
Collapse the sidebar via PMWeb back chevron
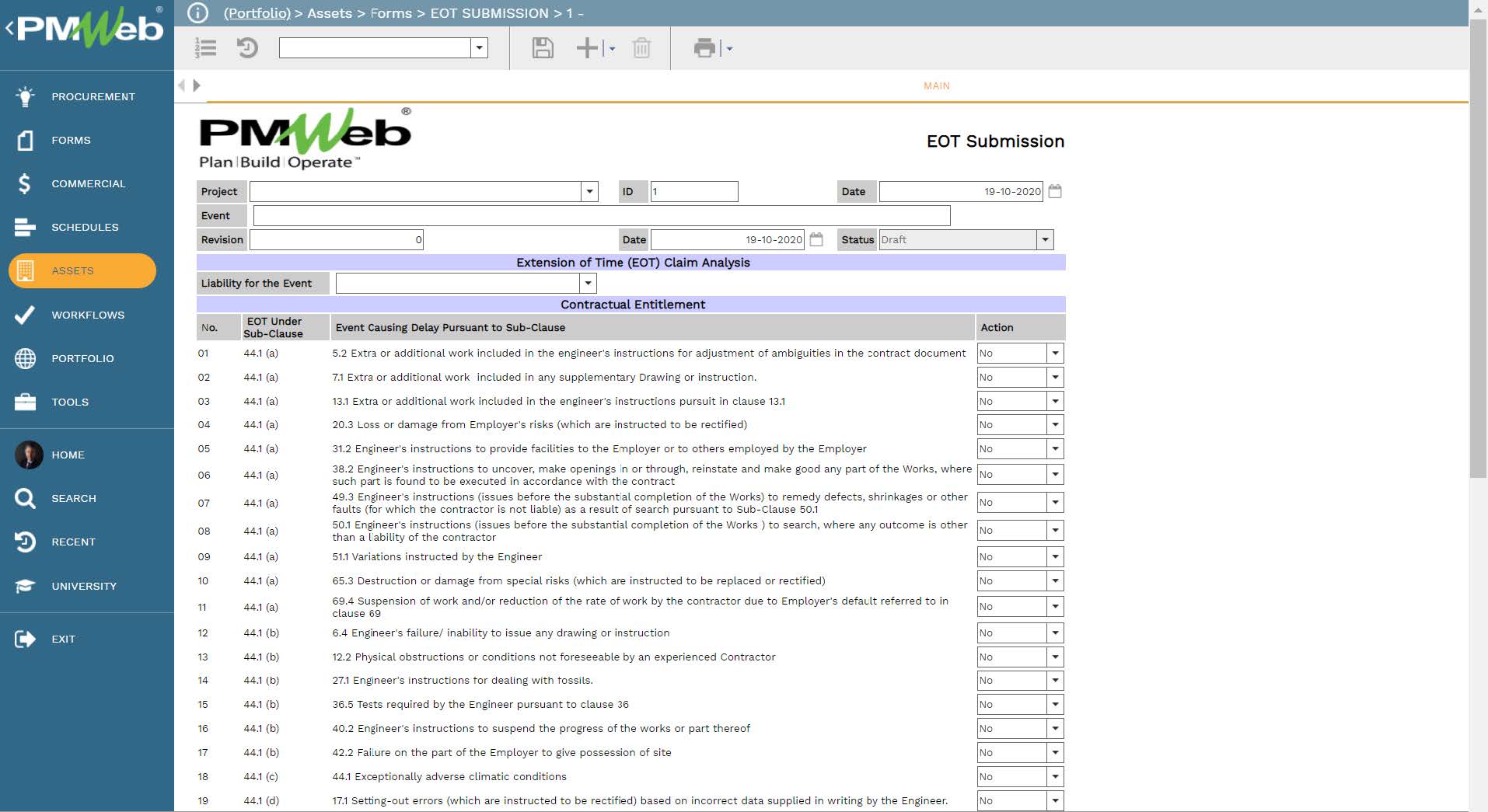9,29
